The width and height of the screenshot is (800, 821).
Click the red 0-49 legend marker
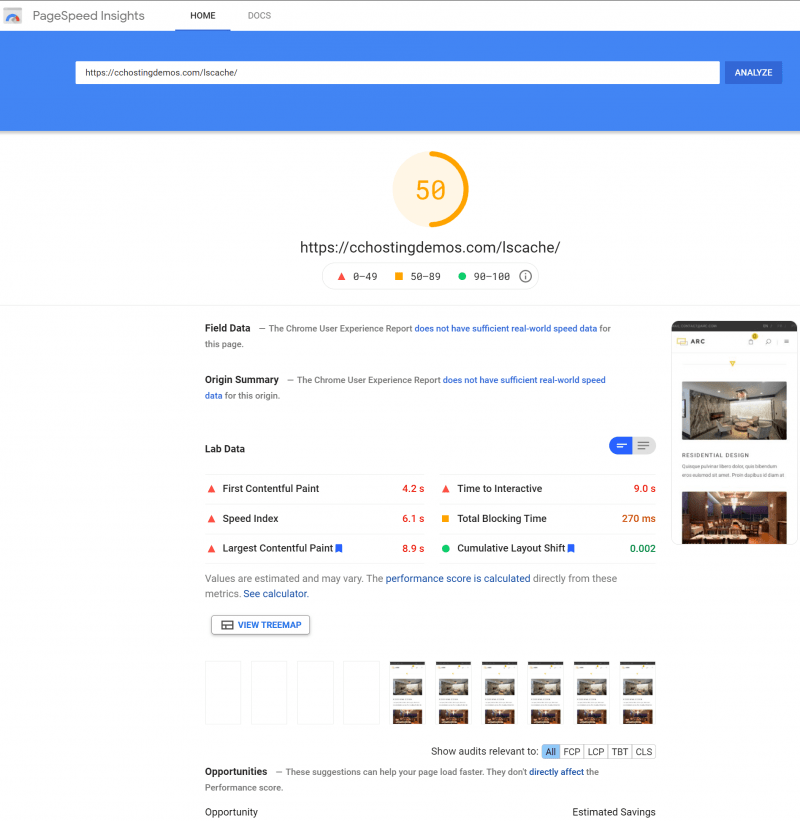pos(341,276)
